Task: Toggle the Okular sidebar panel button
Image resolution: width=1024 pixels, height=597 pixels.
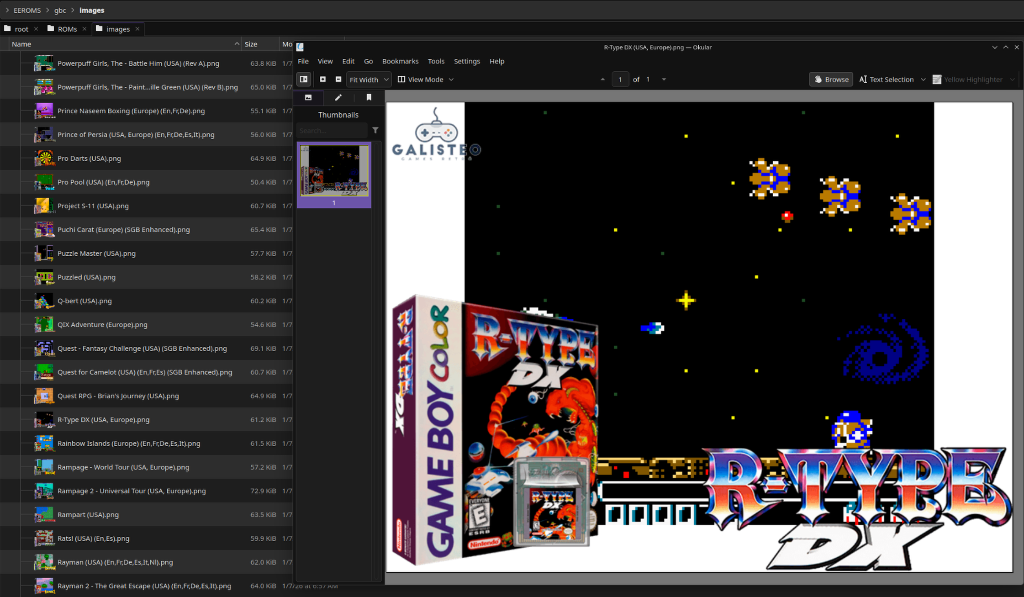Action: click(304, 79)
